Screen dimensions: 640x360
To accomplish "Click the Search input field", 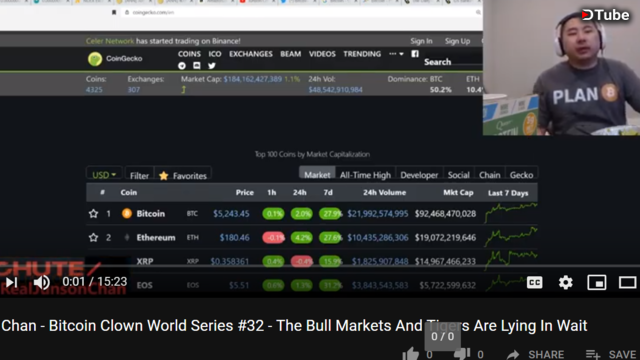I will tap(453, 62).
